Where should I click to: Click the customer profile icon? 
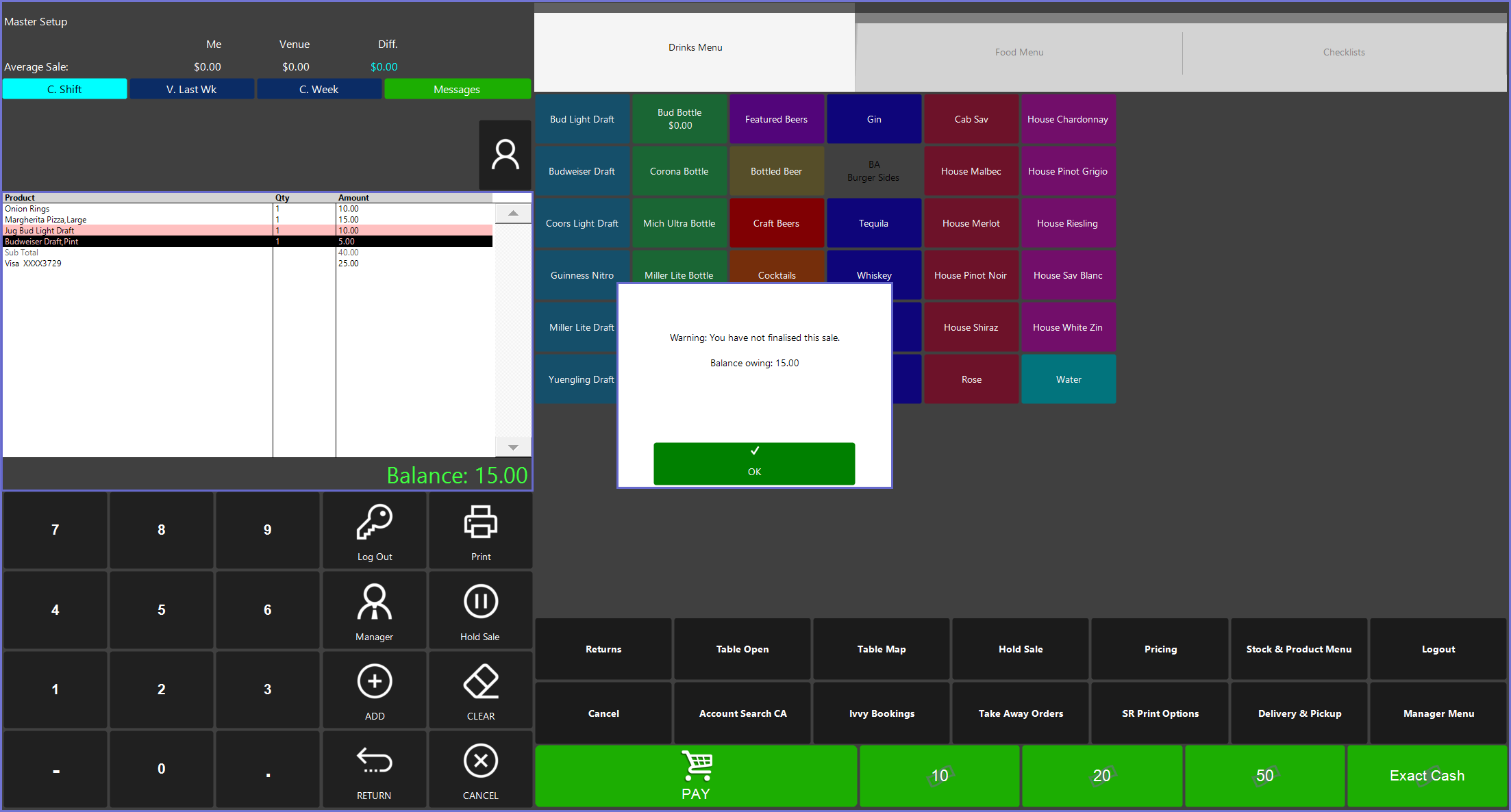(x=505, y=155)
